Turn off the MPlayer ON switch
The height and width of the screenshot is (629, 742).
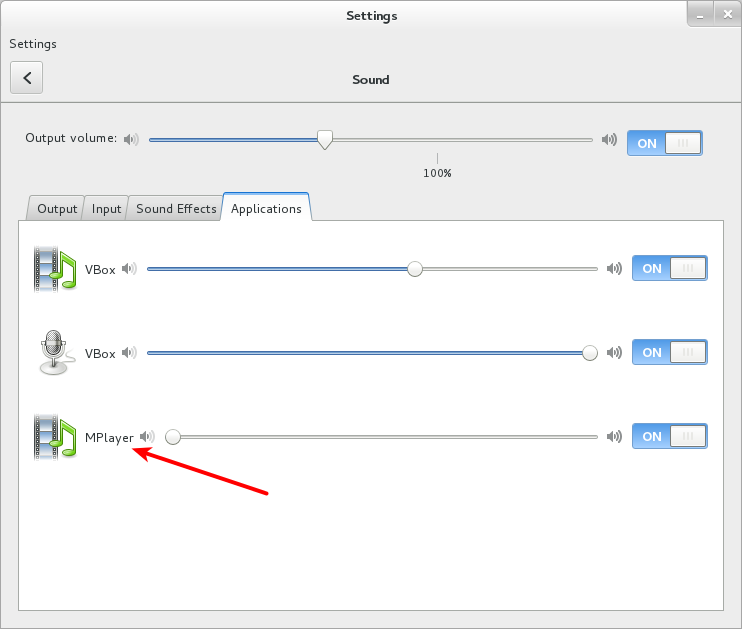coord(670,436)
